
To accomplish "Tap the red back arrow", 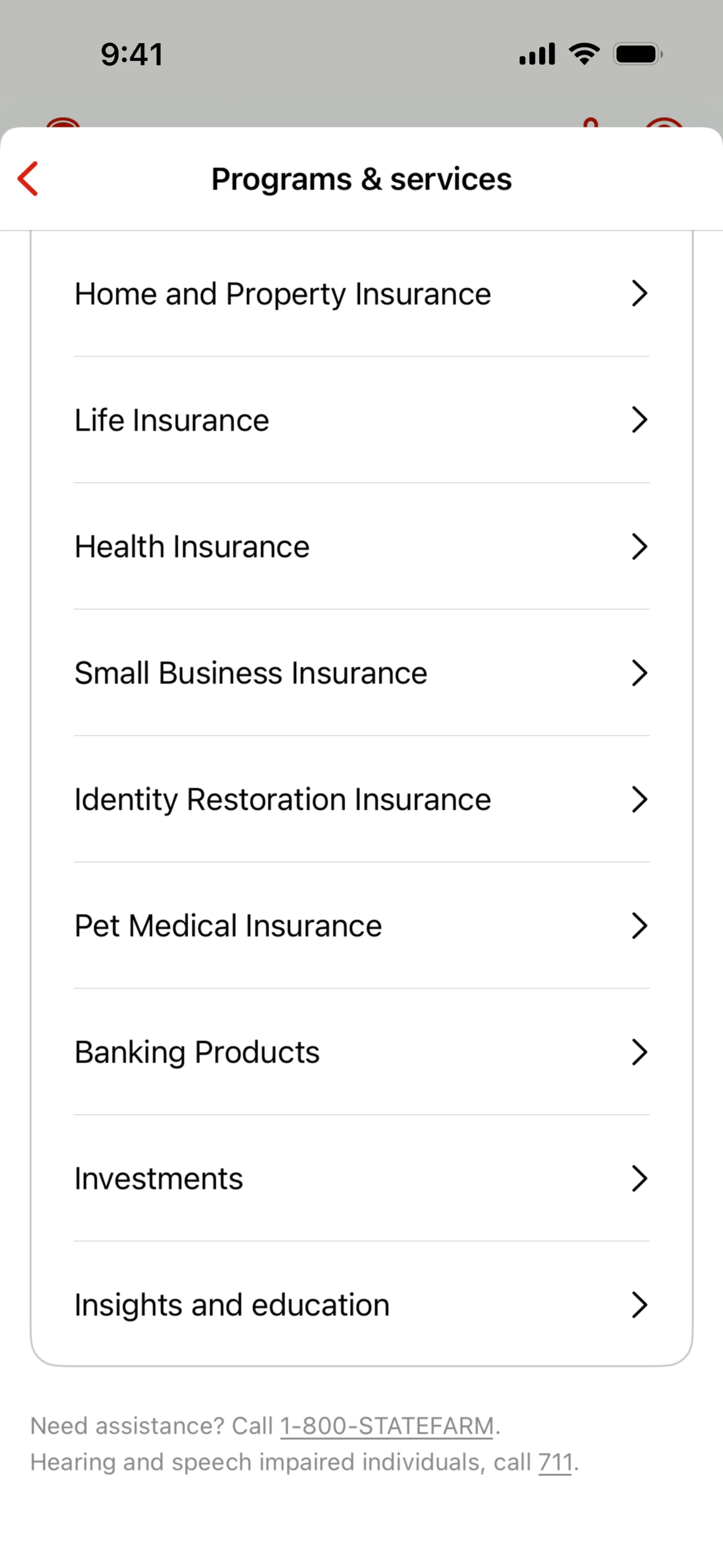I will click(x=28, y=179).
